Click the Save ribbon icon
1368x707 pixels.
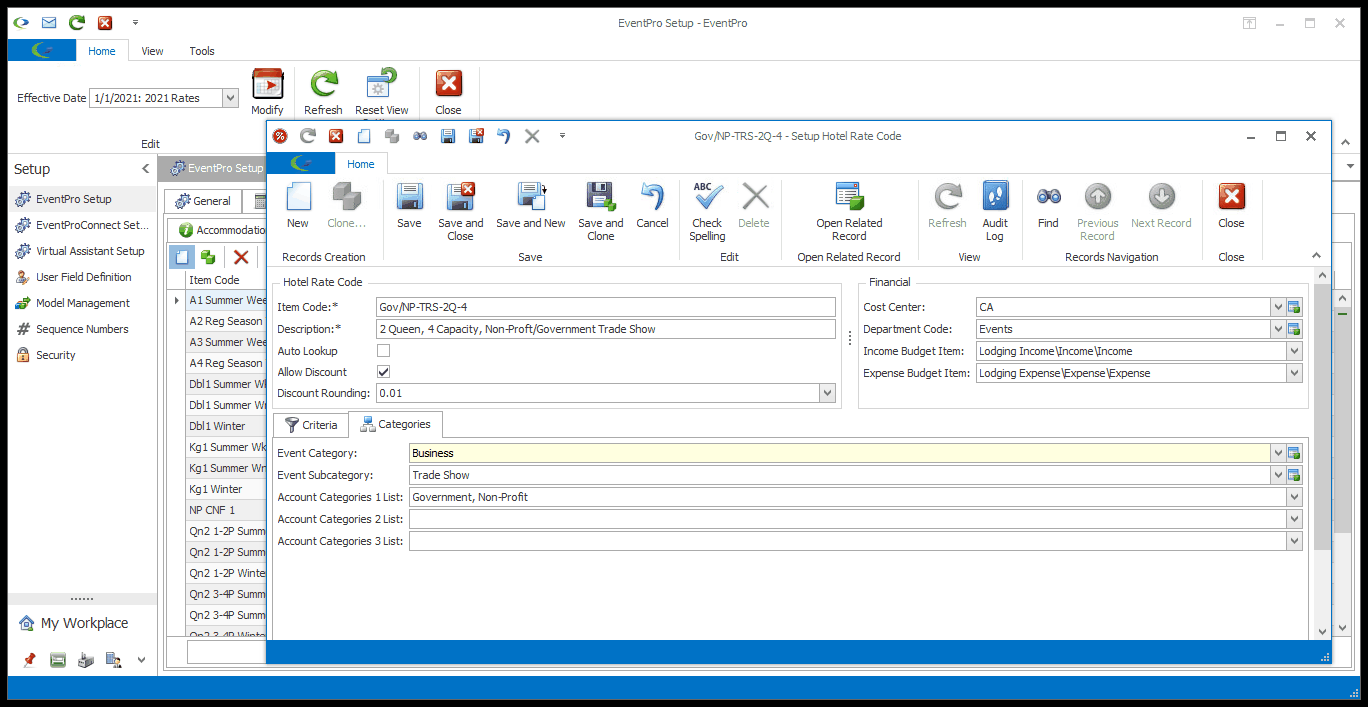pyautogui.click(x=409, y=196)
